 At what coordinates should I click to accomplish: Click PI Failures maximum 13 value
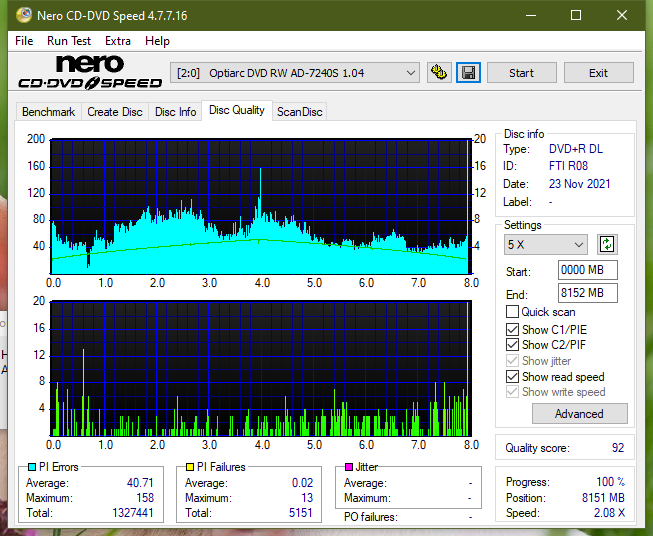[x=307, y=498]
